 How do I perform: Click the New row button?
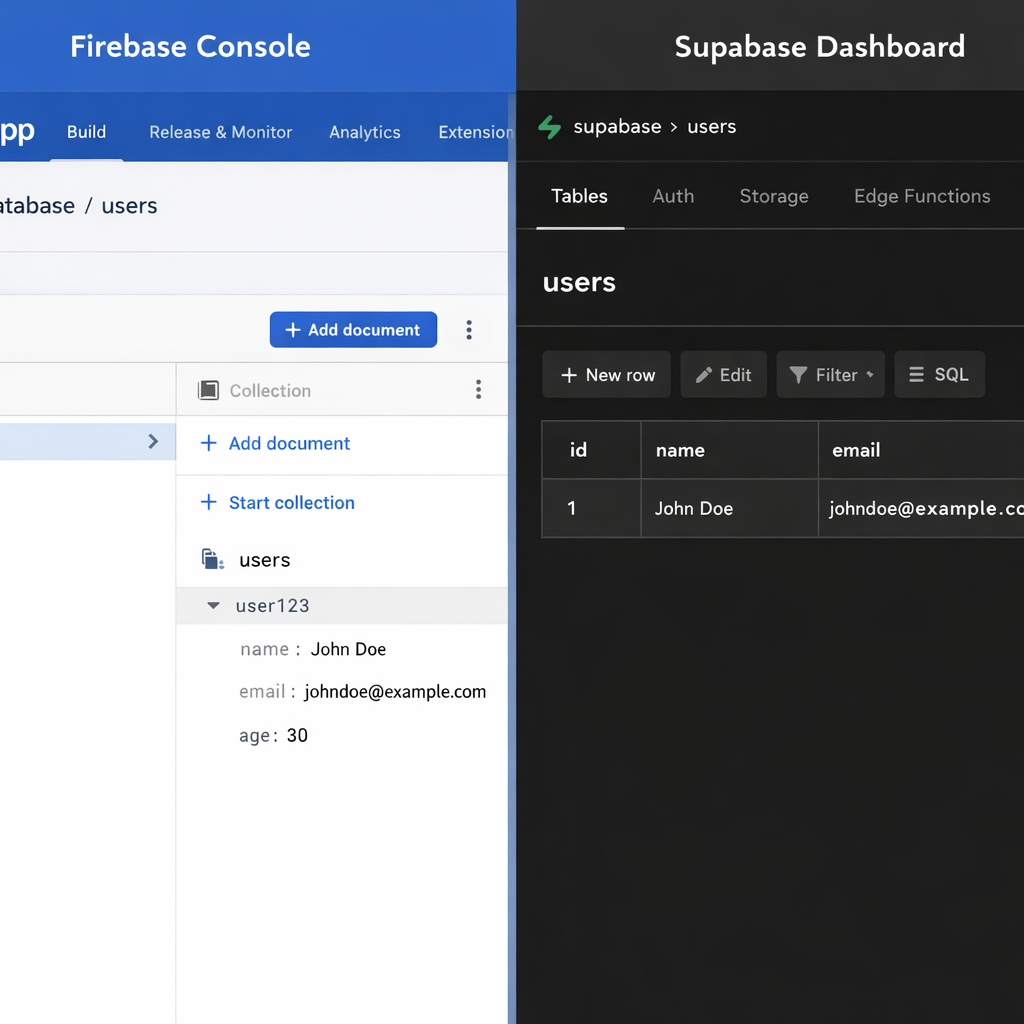tap(606, 375)
